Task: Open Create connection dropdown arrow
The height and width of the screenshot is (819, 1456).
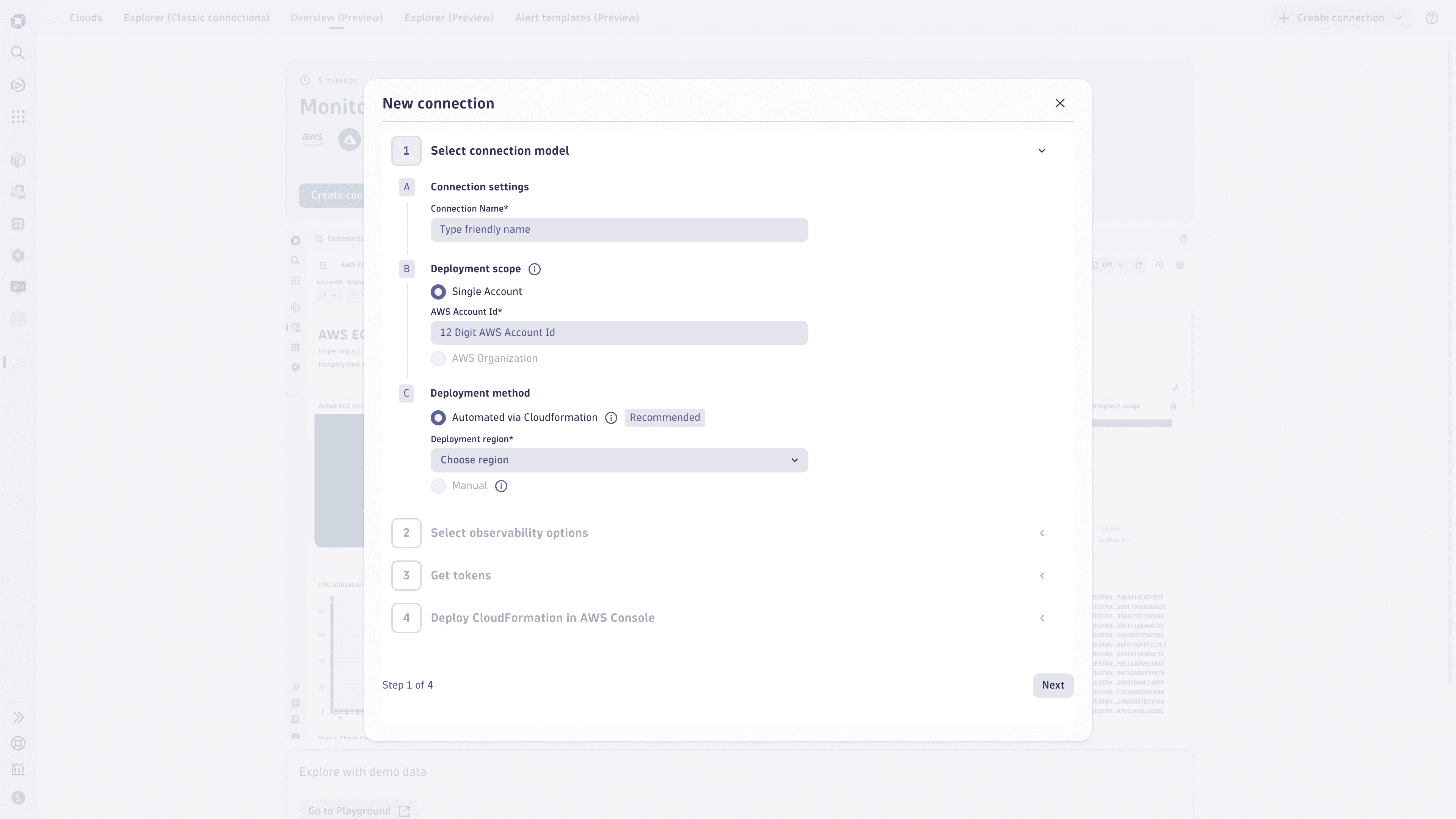Action: (x=1398, y=18)
